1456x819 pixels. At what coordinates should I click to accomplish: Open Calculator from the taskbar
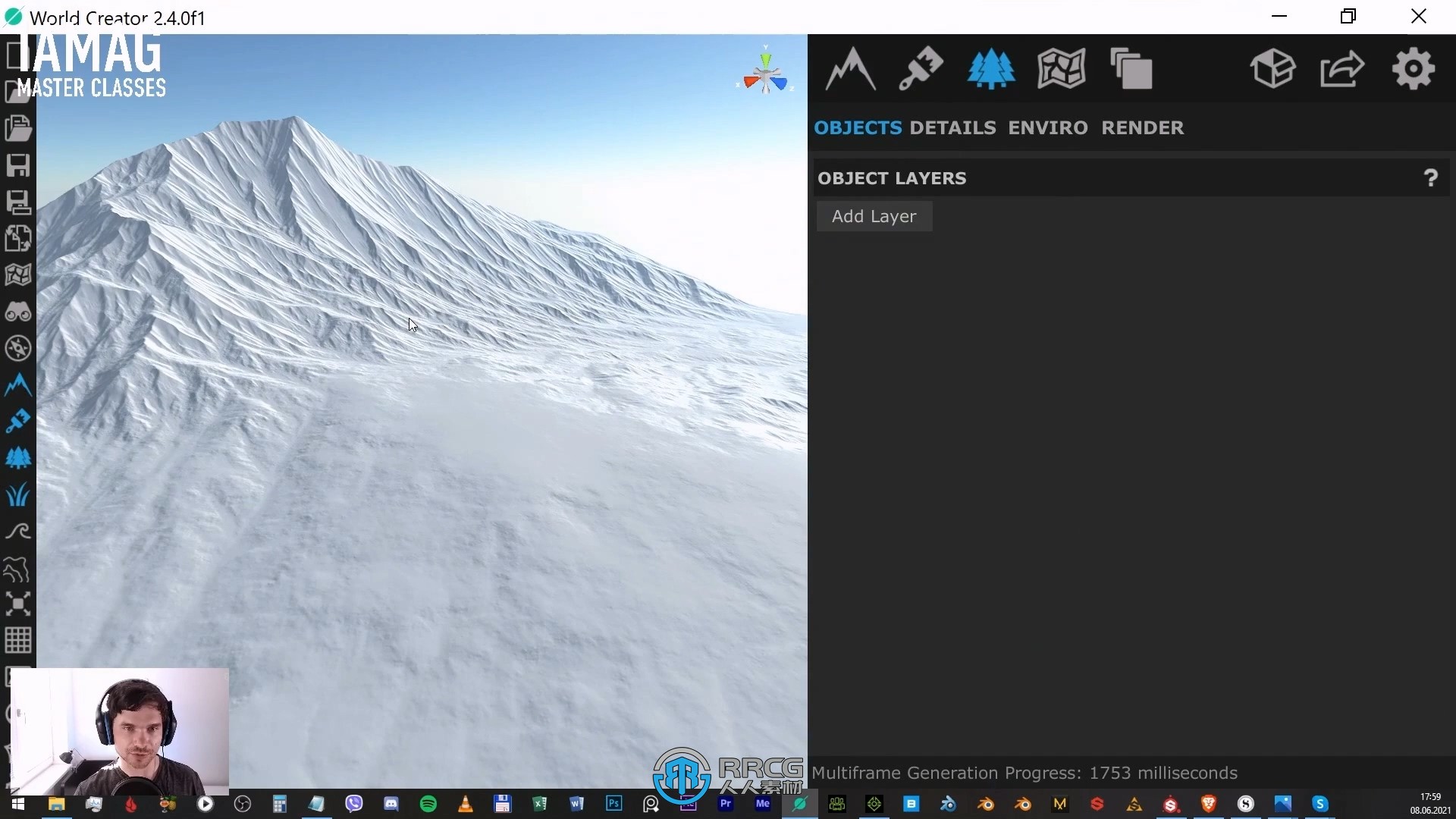point(280,804)
